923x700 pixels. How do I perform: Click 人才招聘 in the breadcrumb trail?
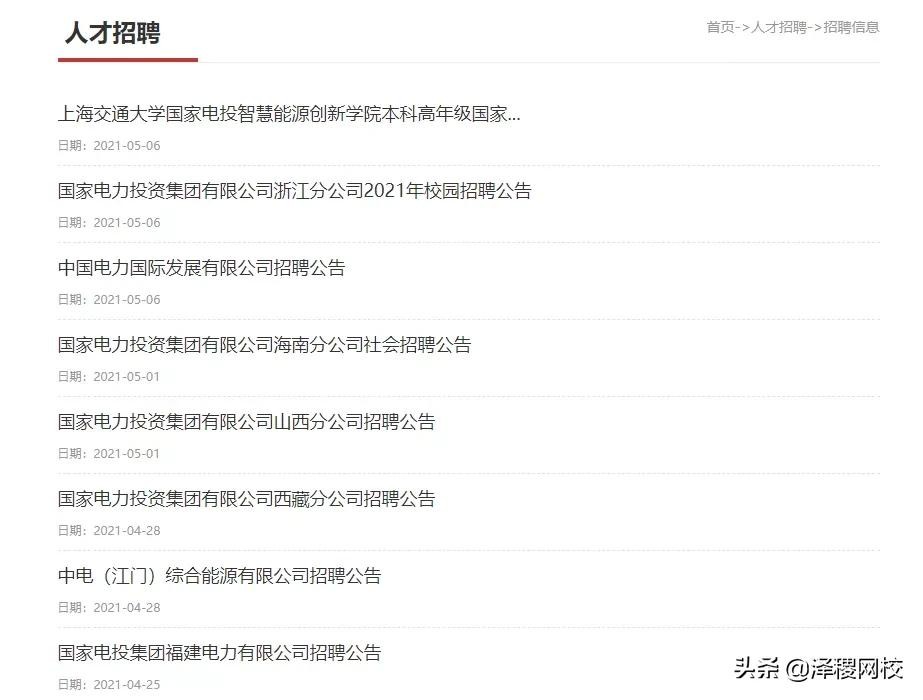pyautogui.click(x=779, y=27)
